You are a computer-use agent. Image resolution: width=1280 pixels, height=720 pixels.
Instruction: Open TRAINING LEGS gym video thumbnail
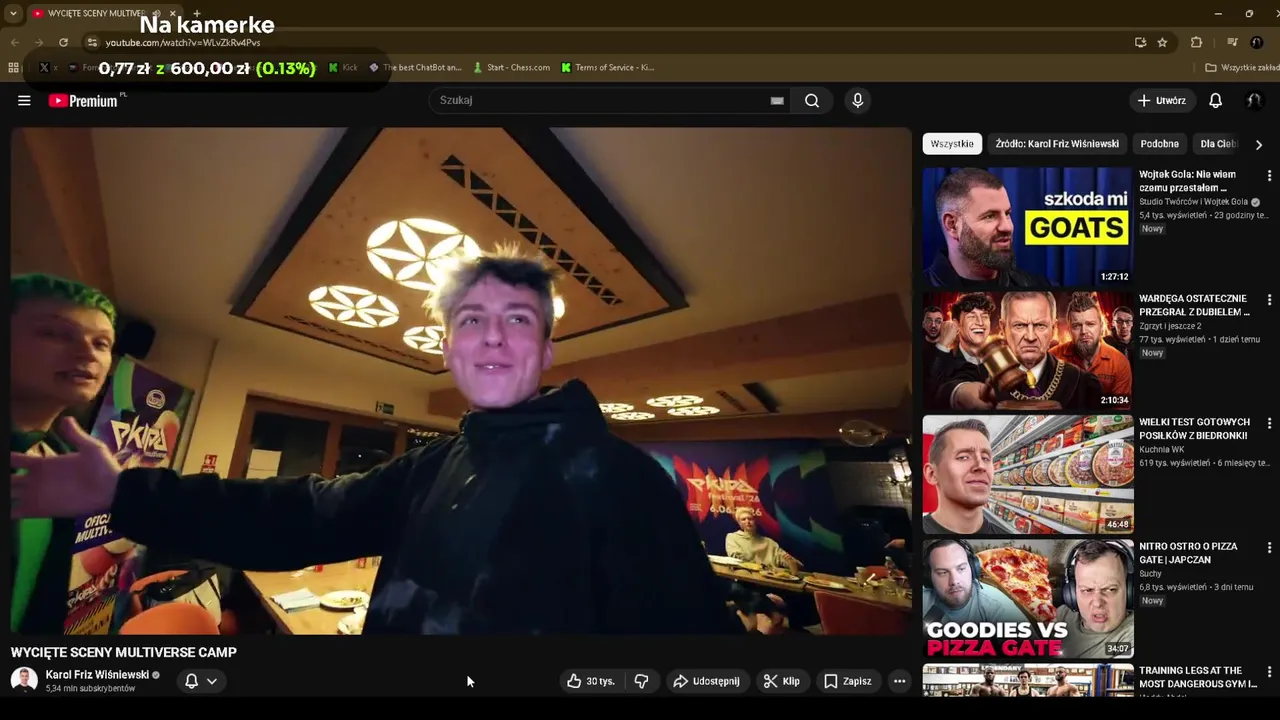tap(1027, 680)
